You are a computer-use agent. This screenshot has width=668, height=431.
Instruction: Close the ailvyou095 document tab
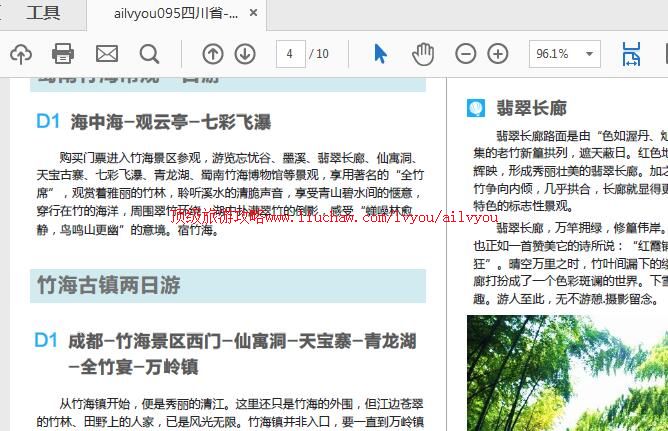pos(254,13)
